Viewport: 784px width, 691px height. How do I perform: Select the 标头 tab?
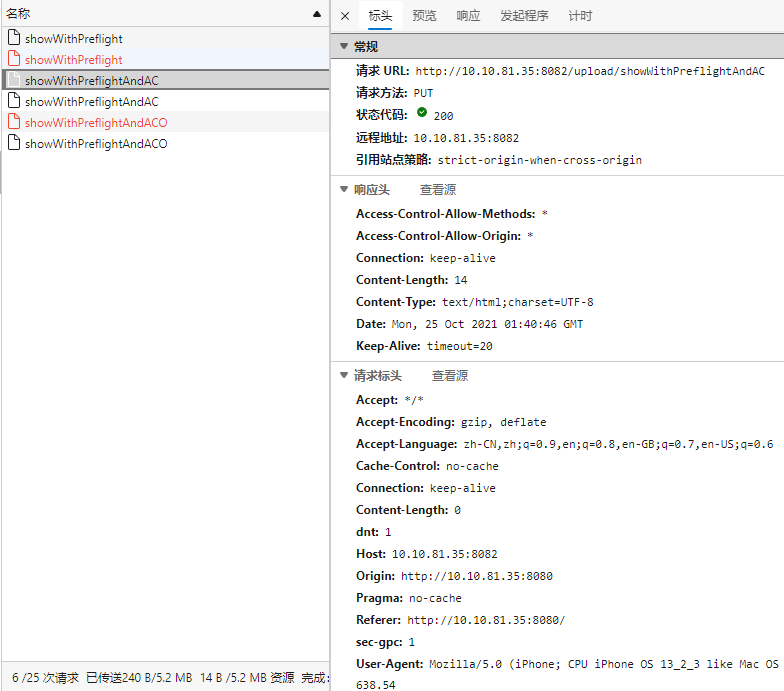[x=380, y=16]
